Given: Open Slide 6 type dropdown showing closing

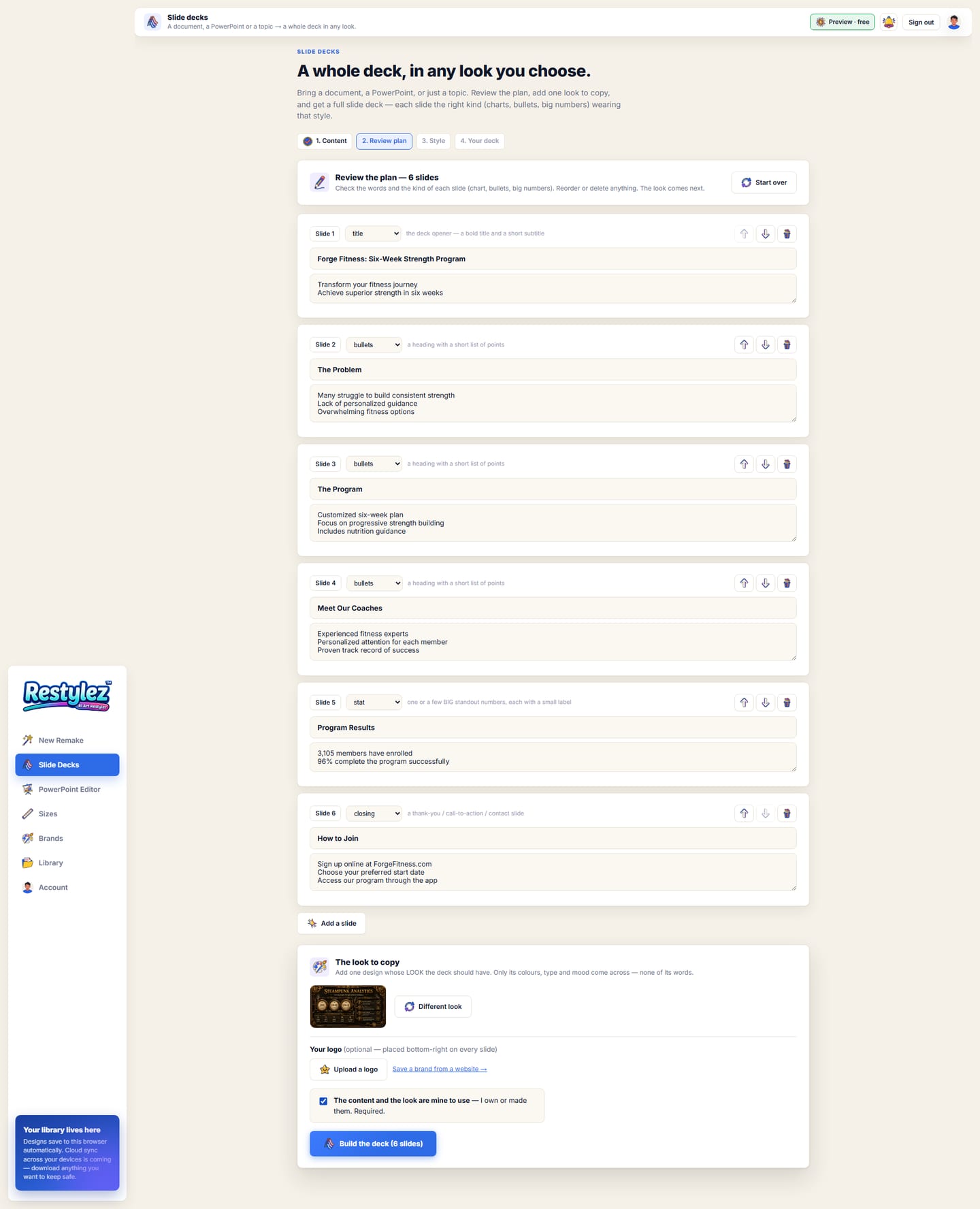Looking at the screenshot, I should [374, 813].
